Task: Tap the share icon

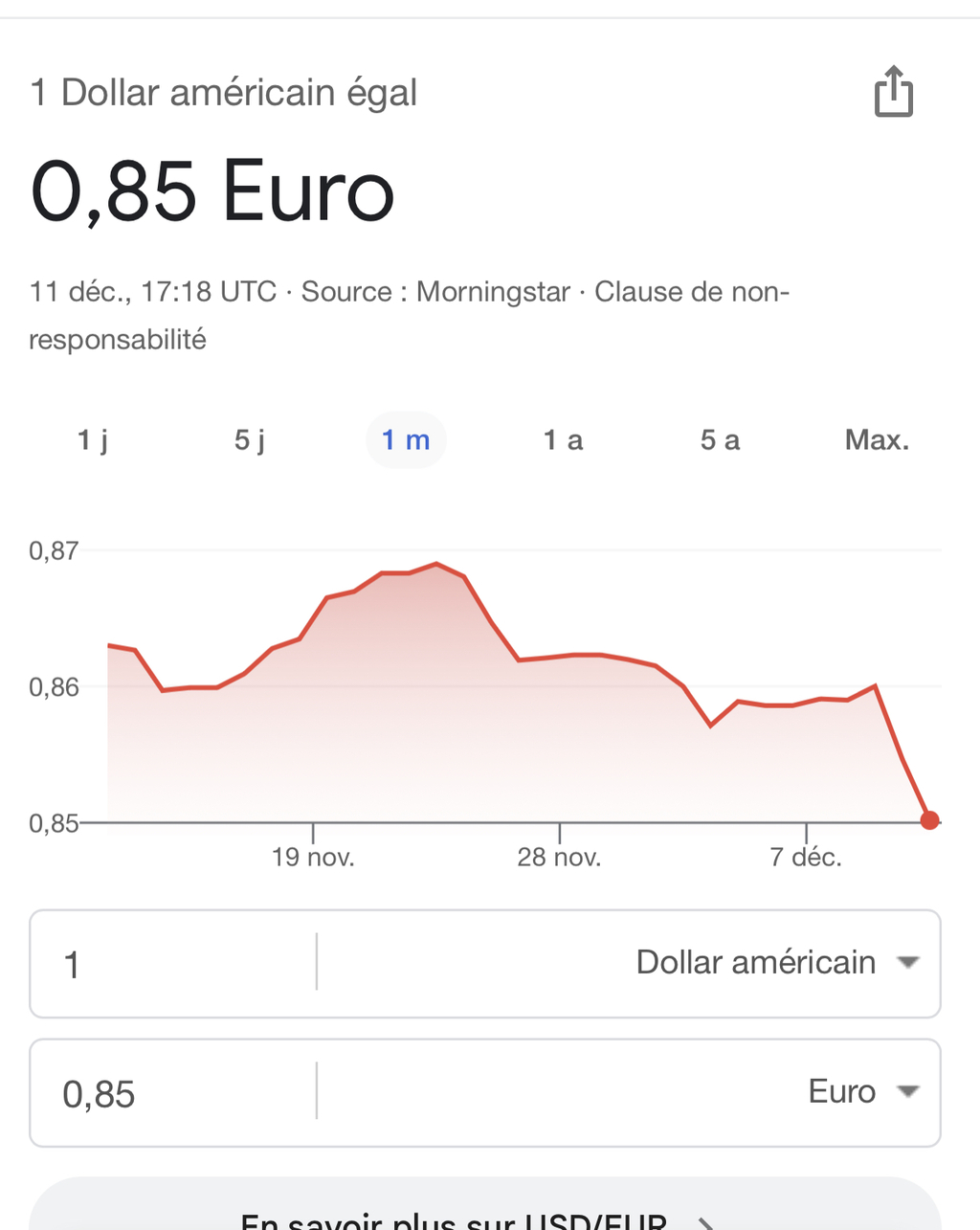Action: 894,92
